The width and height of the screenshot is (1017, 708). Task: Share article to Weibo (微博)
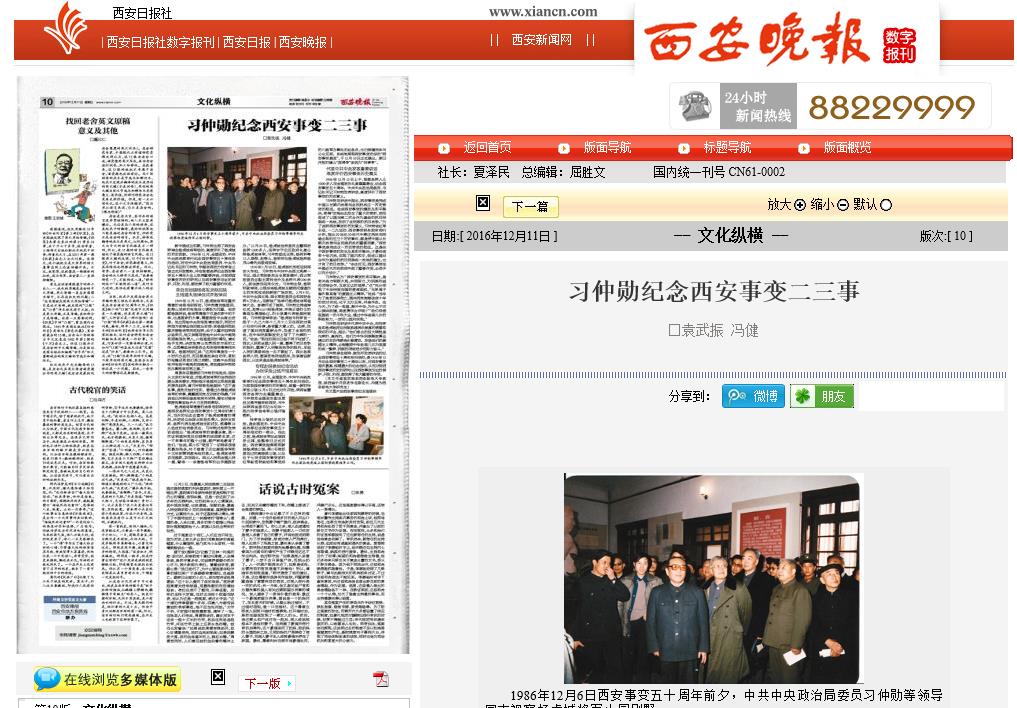(x=753, y=396)
